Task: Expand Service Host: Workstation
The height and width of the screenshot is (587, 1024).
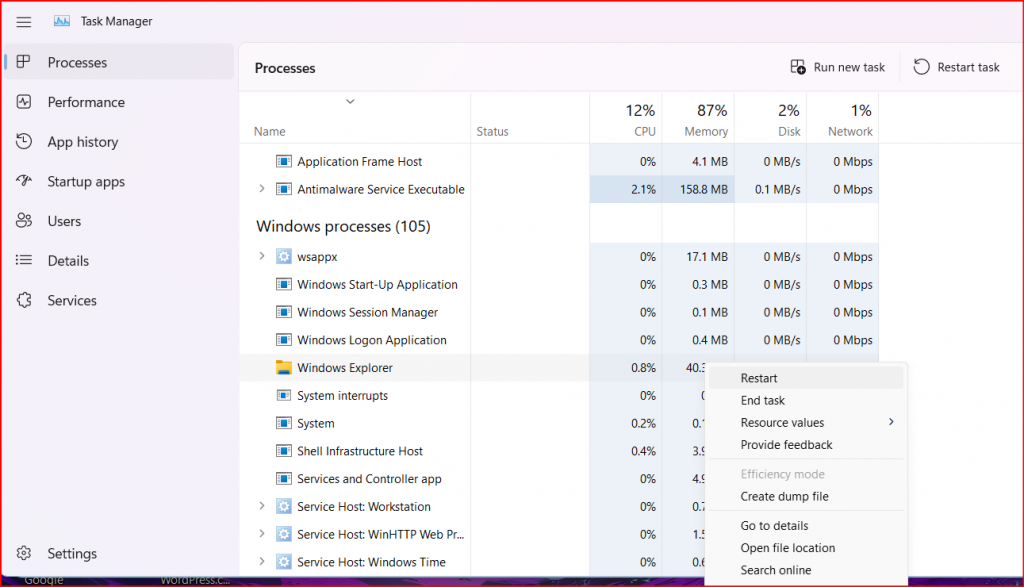Action: tap(262, 506)
